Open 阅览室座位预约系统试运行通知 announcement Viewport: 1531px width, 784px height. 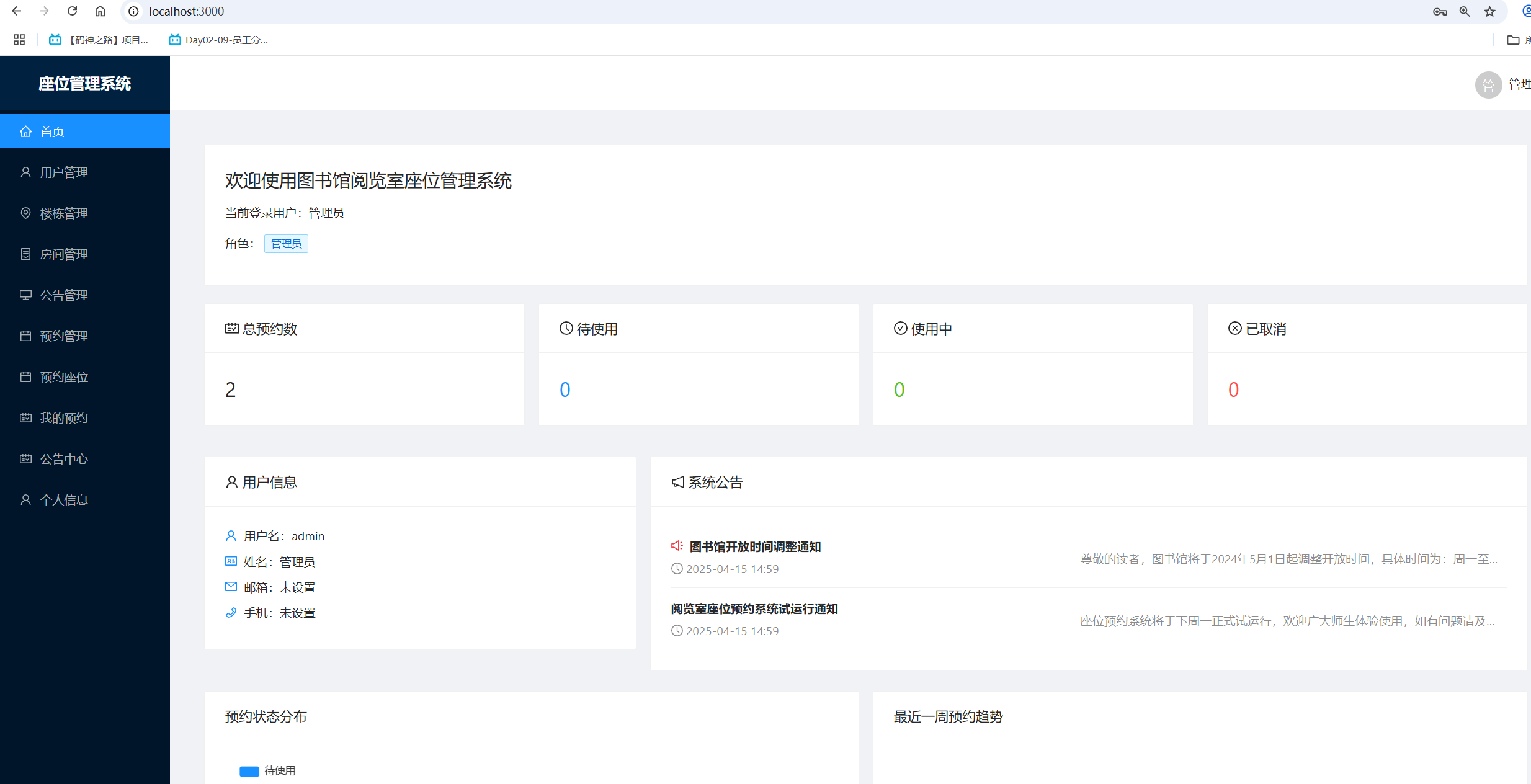click(x=754, y=608)
